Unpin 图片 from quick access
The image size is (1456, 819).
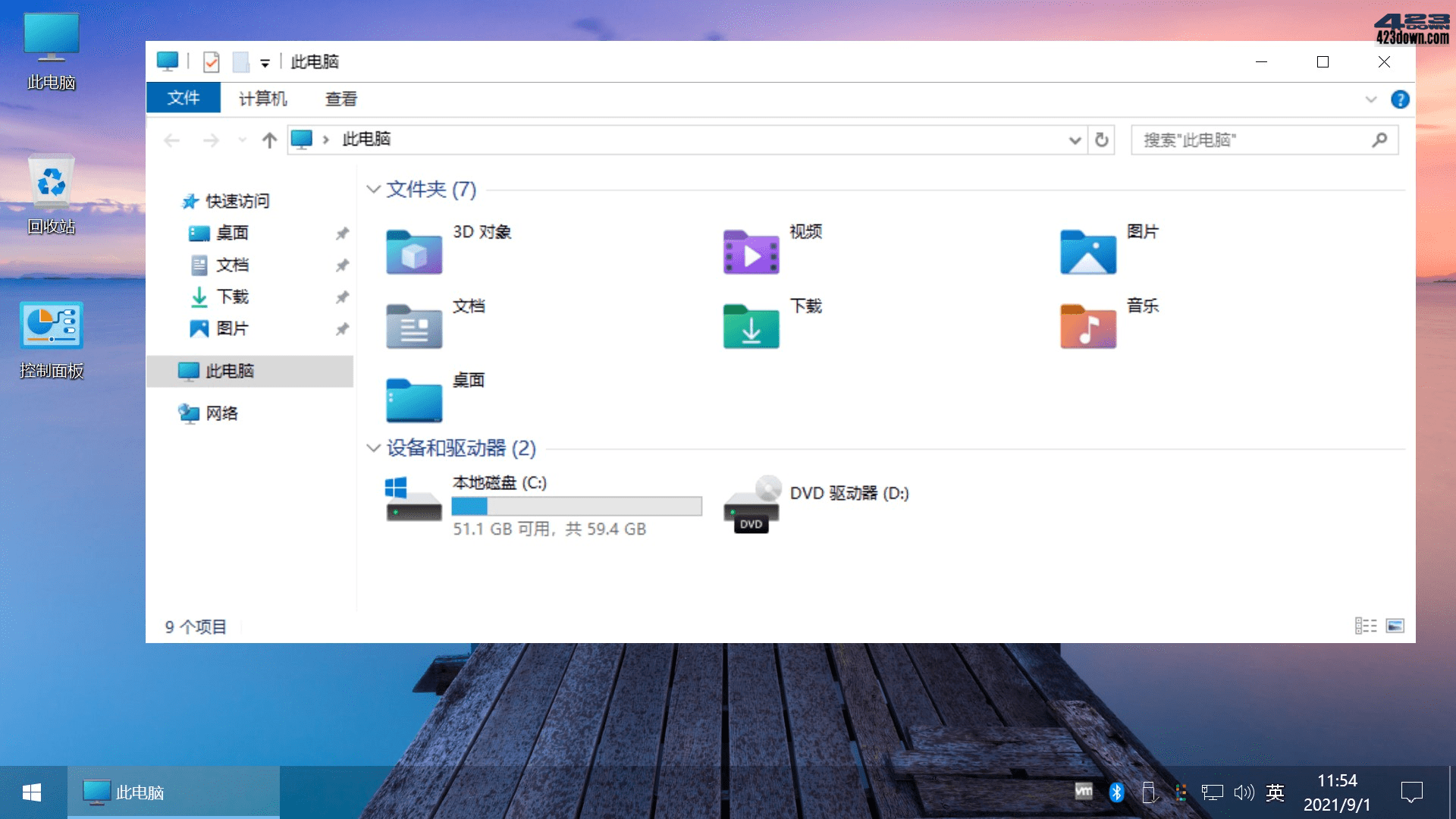tap(342, 328)
